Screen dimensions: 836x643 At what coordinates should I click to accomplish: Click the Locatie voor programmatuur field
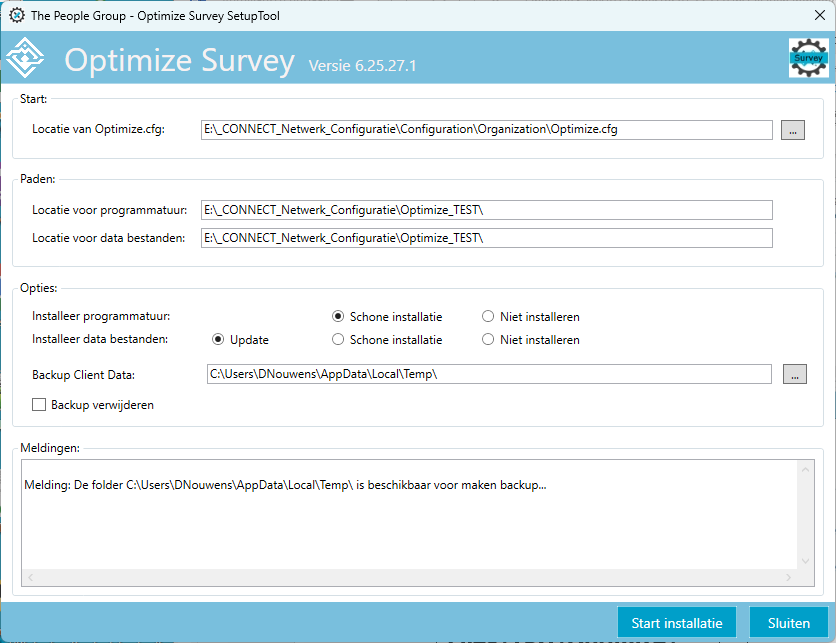(487, 210)
